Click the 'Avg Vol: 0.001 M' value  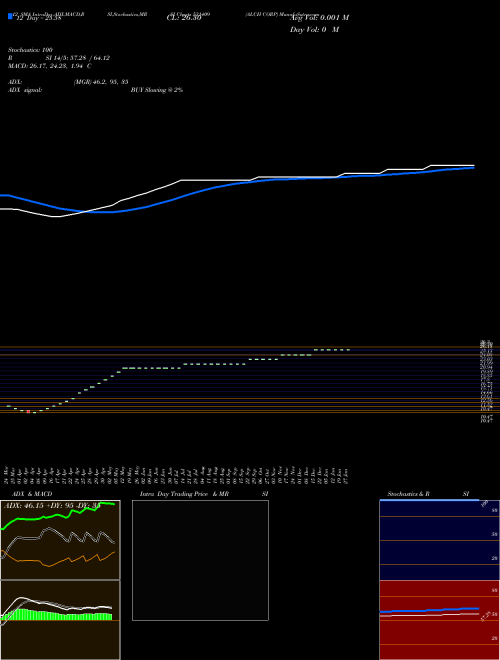pyautogui.click(x=319, y=18)
